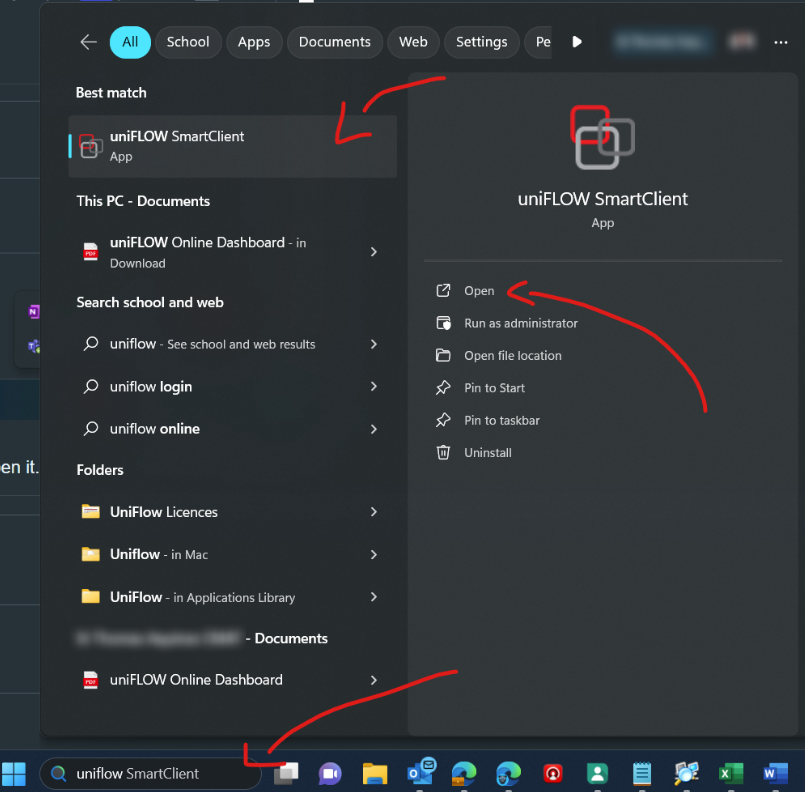
Task: Click the large uniFLOW SmartClient app icon
Action: tap(602, 137)
